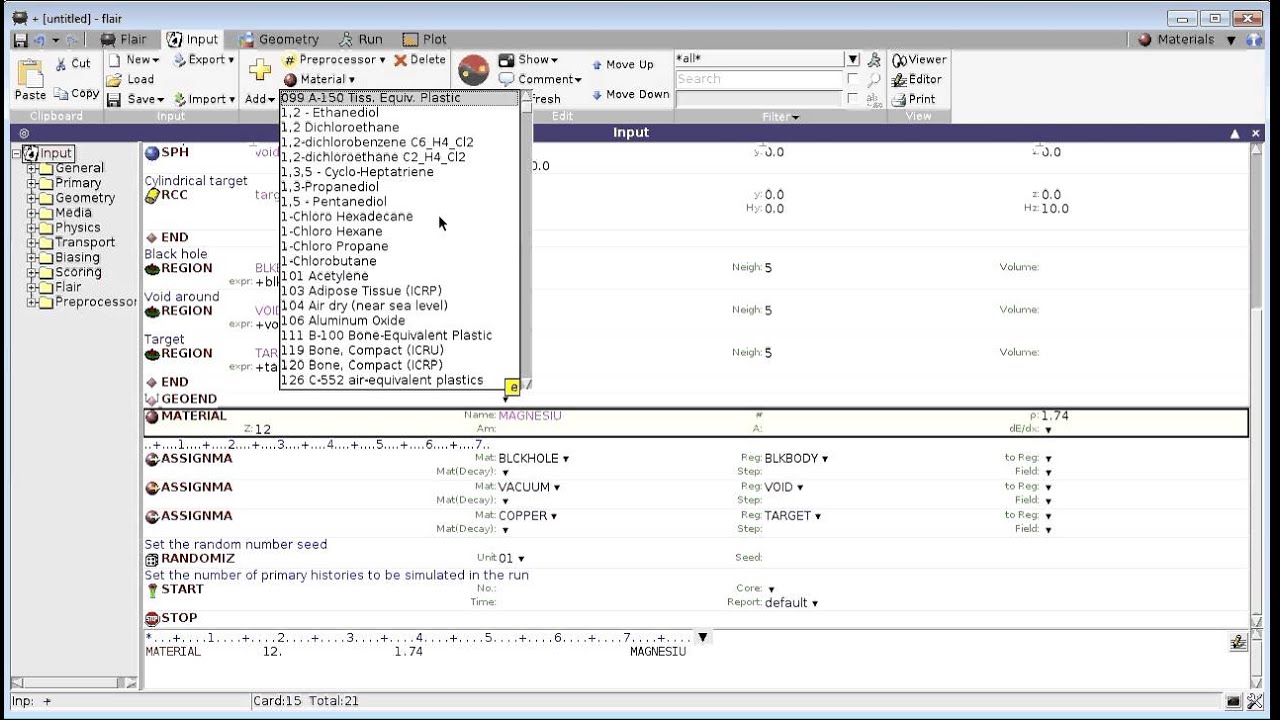Click the save floppy icon in title toolbar

click(x=20, y=40)
